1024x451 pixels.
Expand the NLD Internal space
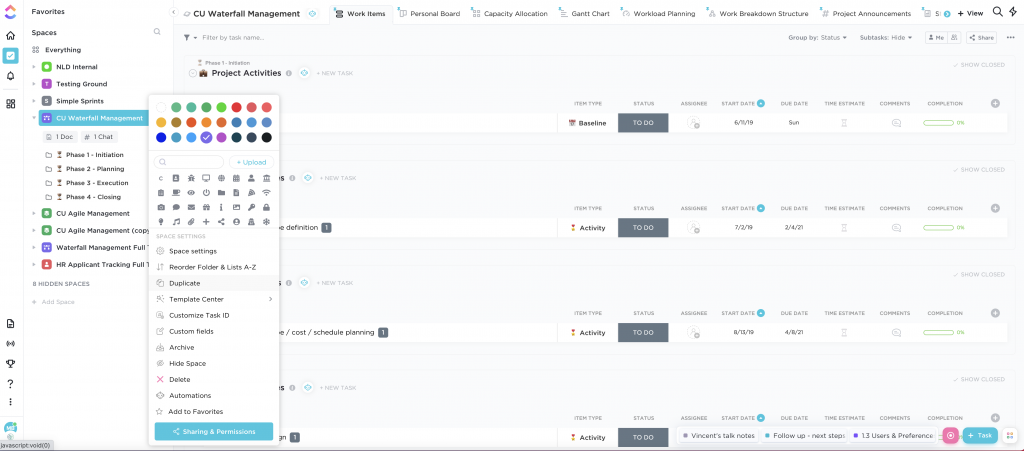34,67
